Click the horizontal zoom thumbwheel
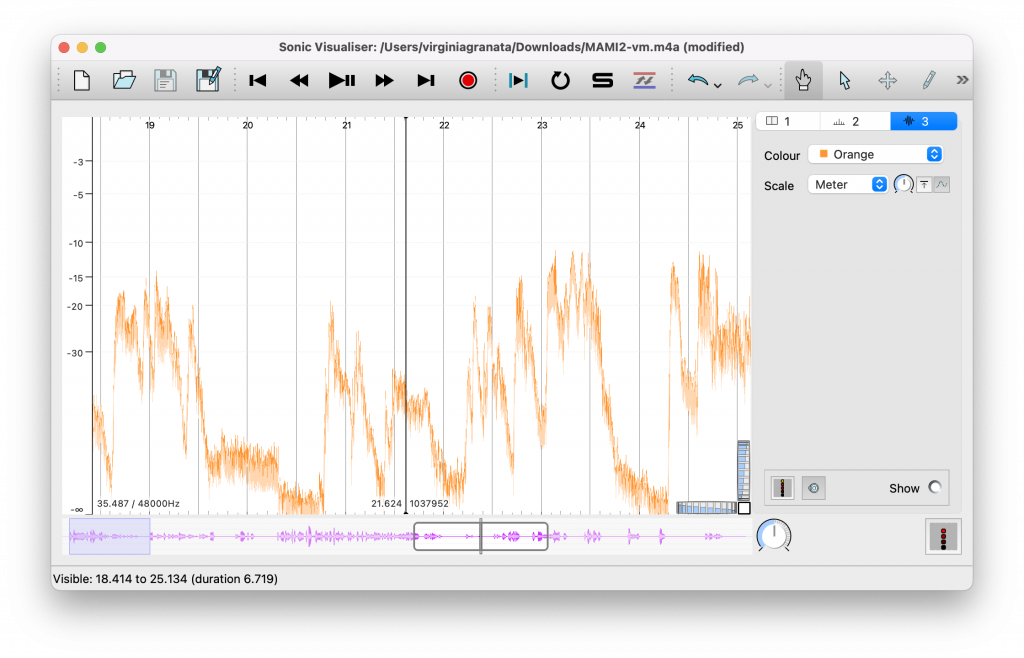 [x=707, y=507]
